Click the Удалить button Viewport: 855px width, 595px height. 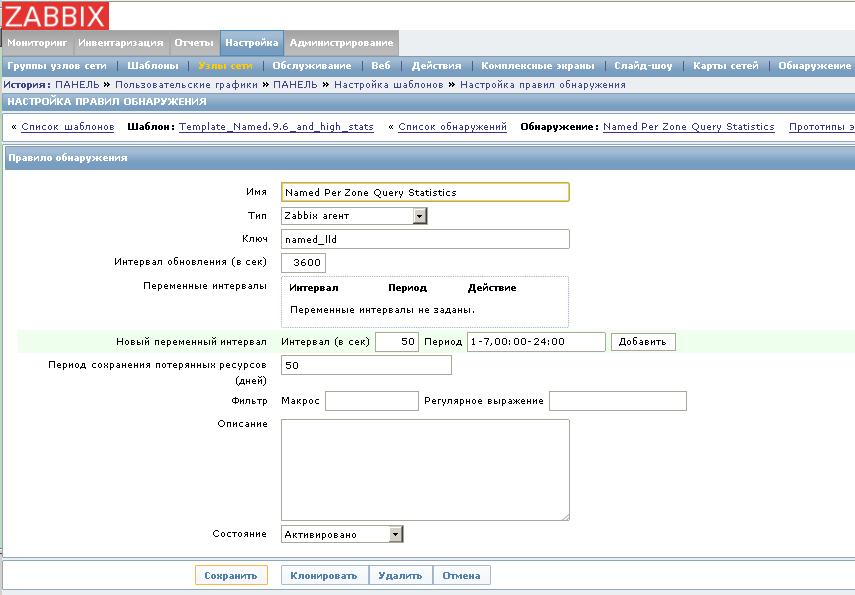(400, 575)
